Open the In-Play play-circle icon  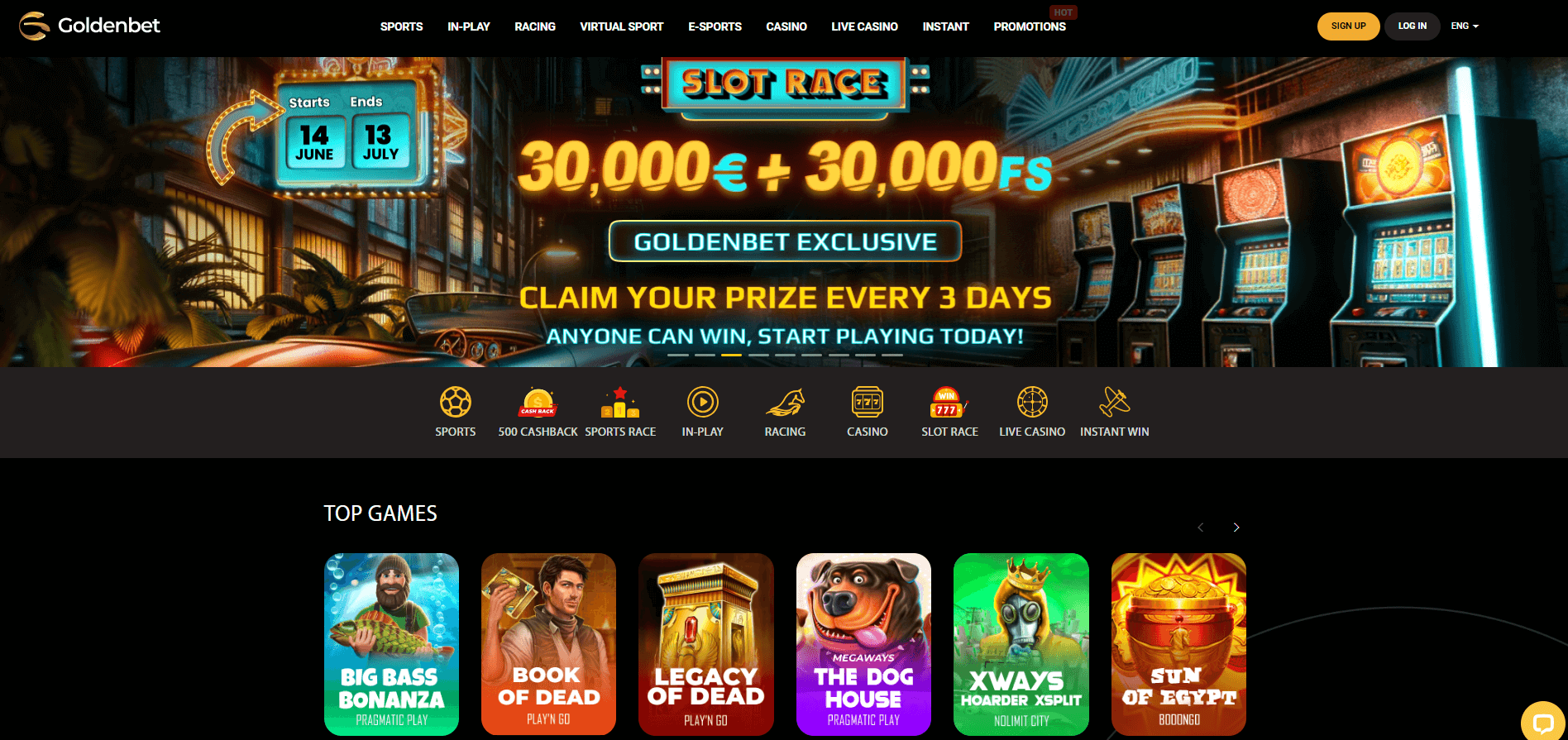pos(703,403)
